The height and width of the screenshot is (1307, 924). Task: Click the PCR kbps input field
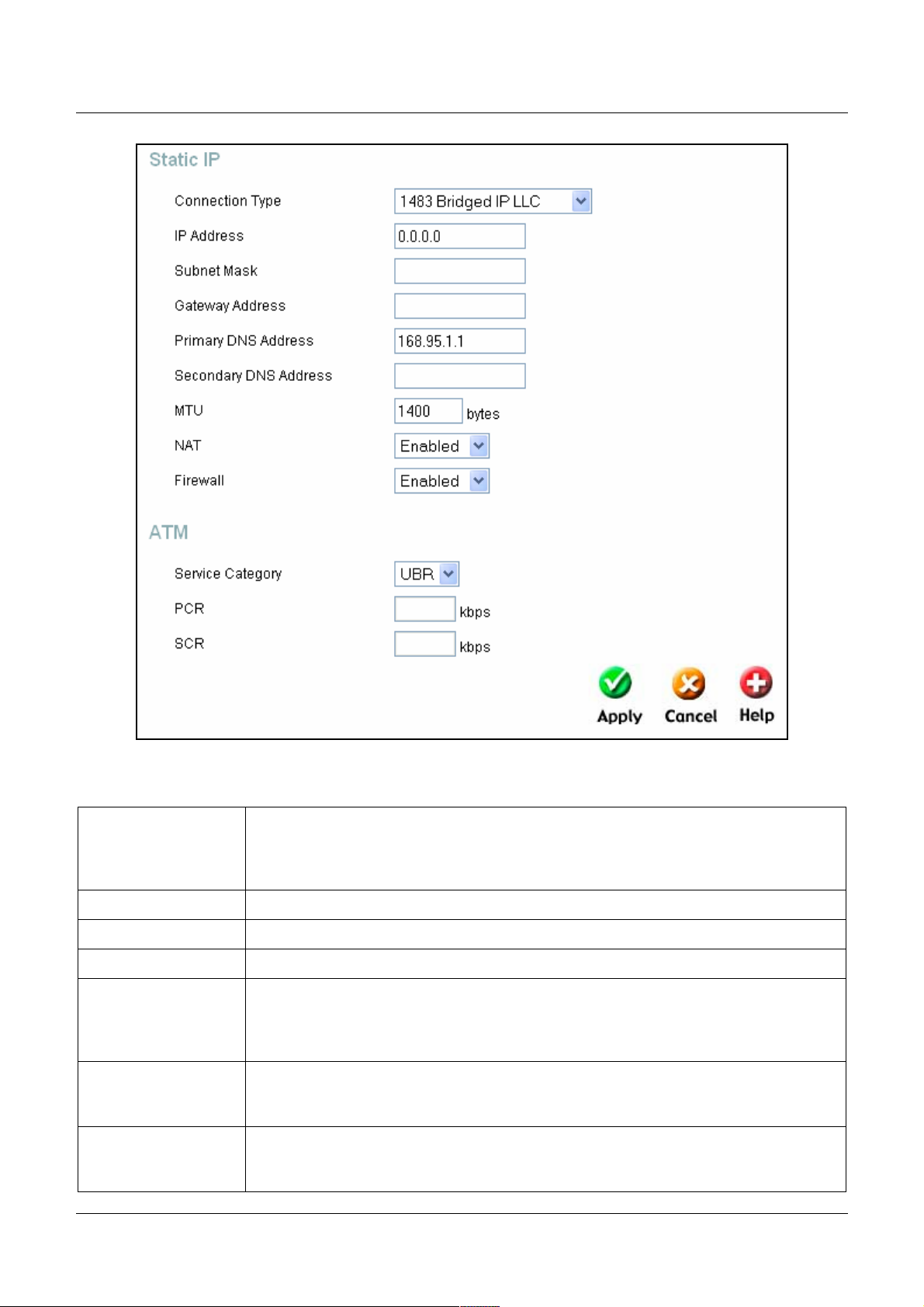click(425, 609)
